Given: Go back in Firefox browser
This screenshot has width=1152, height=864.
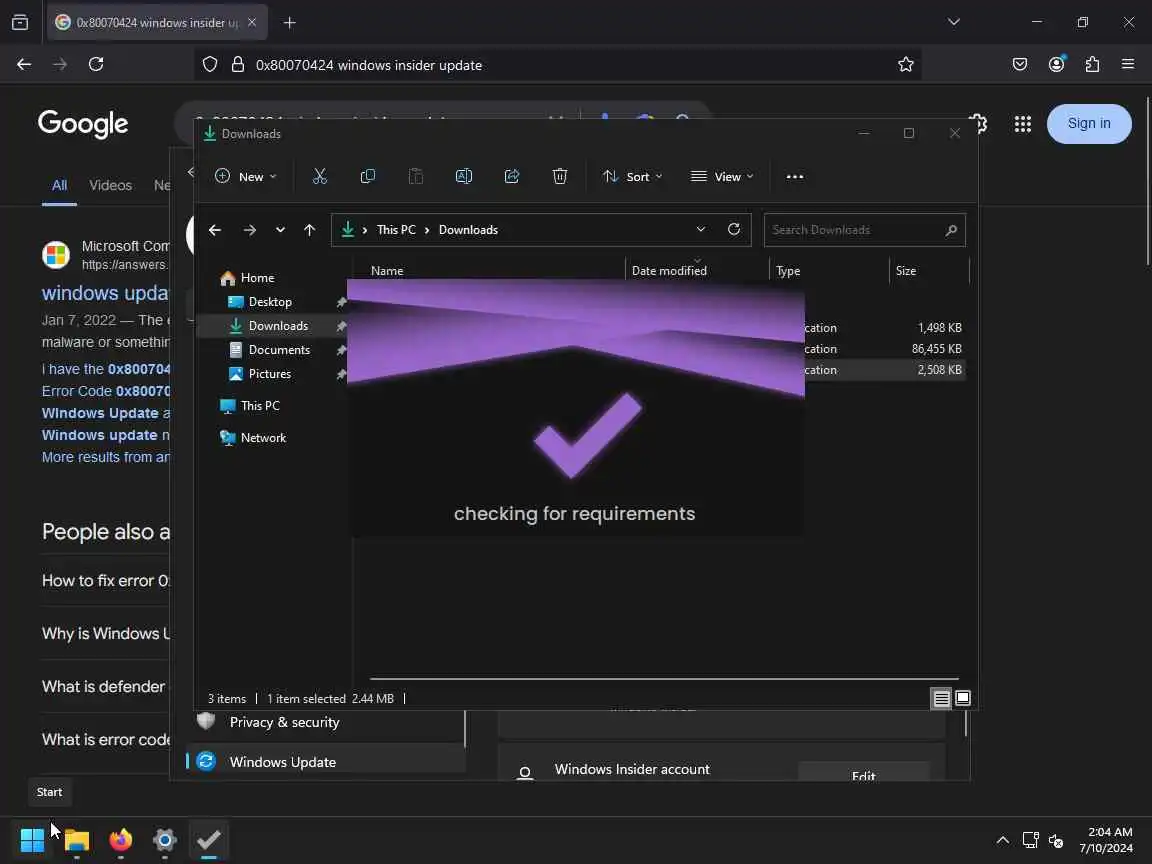Looking at the screenshot, I should pyautogui.click(x=24, y=64).
